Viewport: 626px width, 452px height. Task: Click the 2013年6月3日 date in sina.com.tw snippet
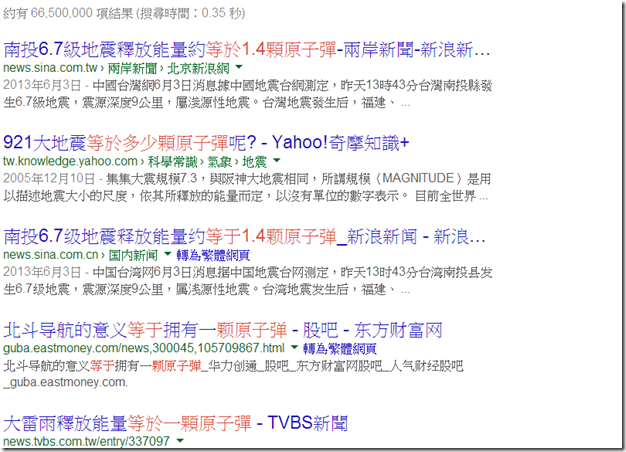[42, 85]
